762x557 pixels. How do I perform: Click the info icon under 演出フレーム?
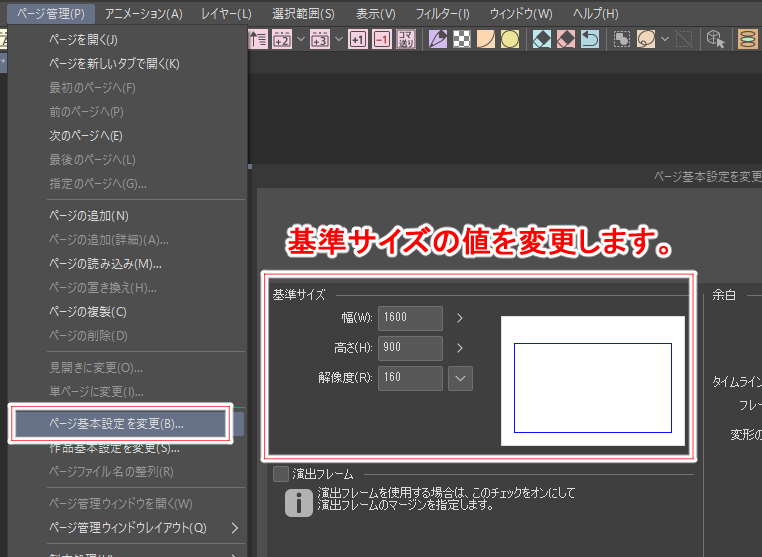pyautogui.click(x=299, y=503)
